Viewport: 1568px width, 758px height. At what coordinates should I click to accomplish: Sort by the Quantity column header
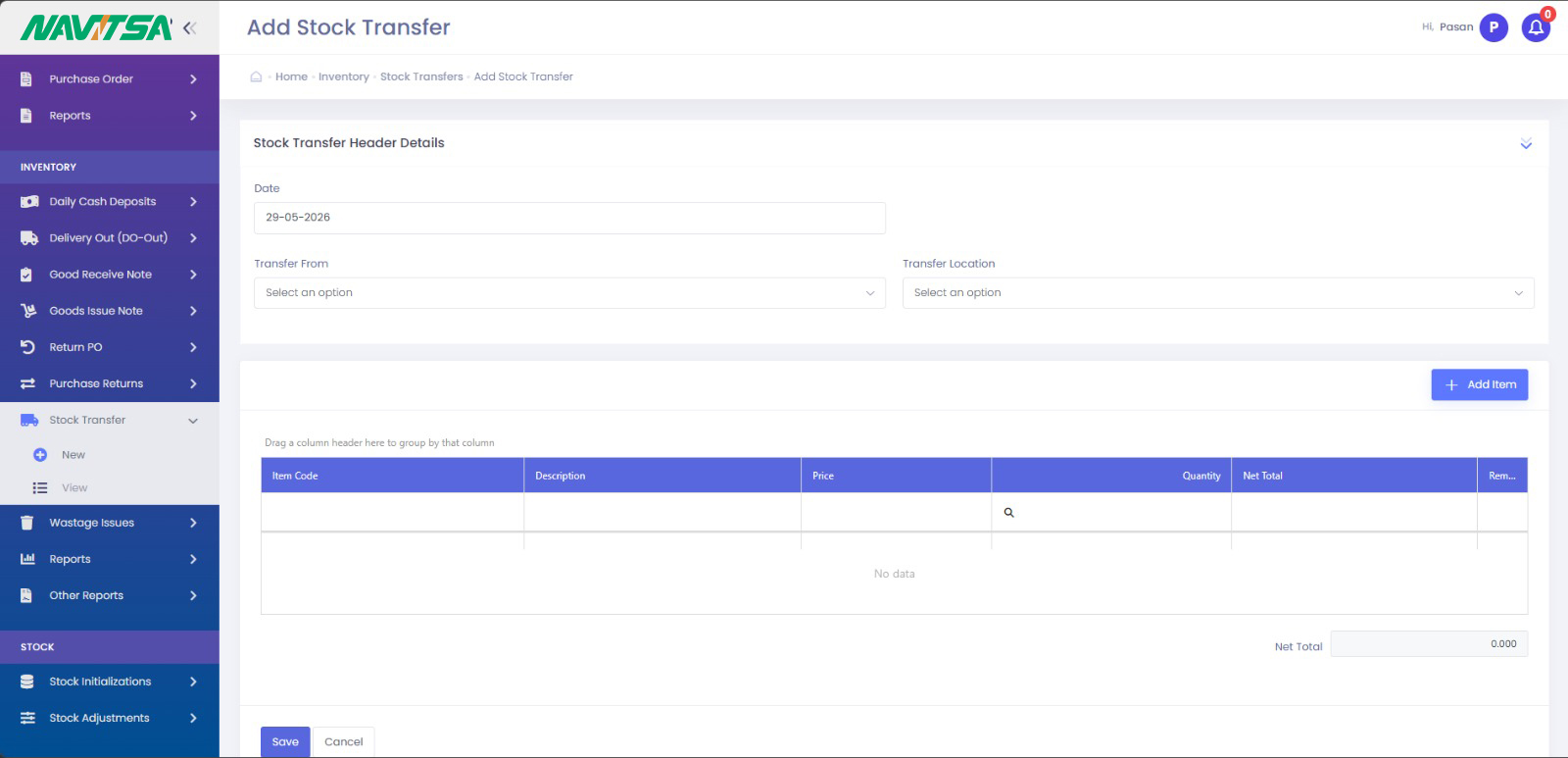point(1111,476)
